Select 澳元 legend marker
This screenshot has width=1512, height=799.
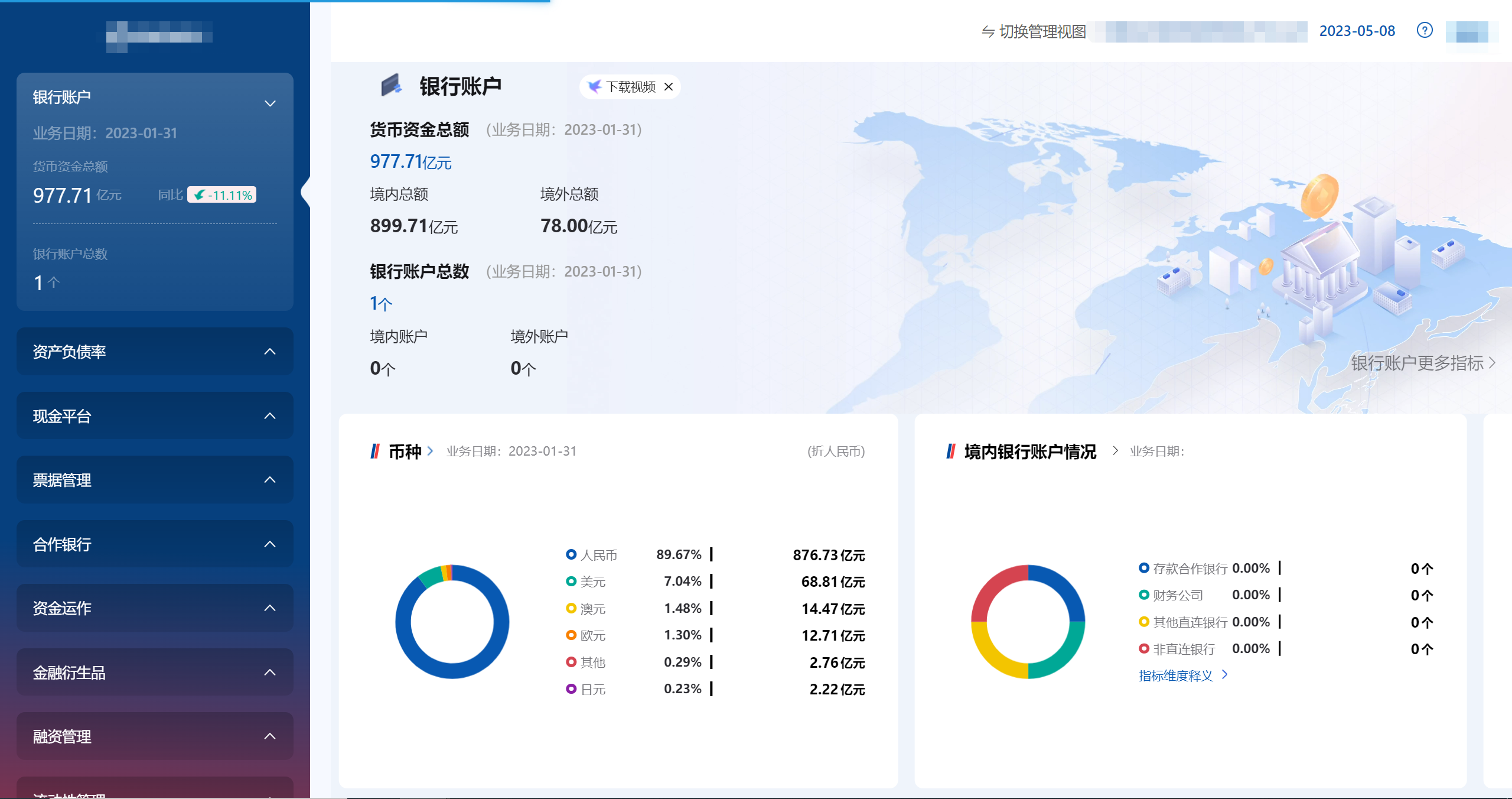click(571, 609)
